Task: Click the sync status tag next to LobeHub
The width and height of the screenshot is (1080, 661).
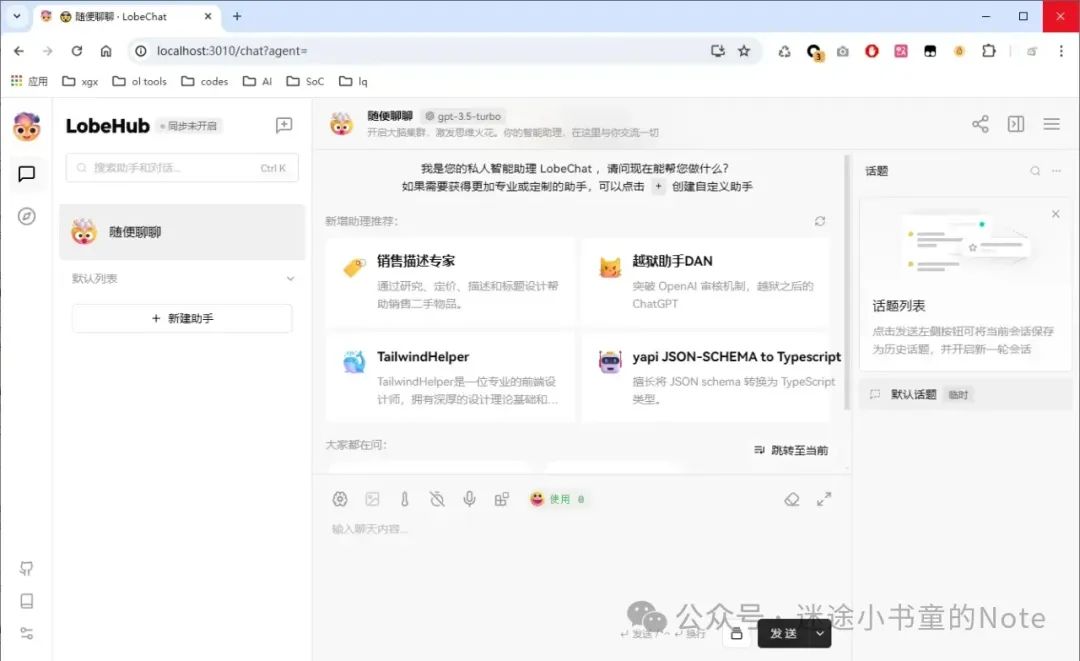Action: (x=188, y=126)
